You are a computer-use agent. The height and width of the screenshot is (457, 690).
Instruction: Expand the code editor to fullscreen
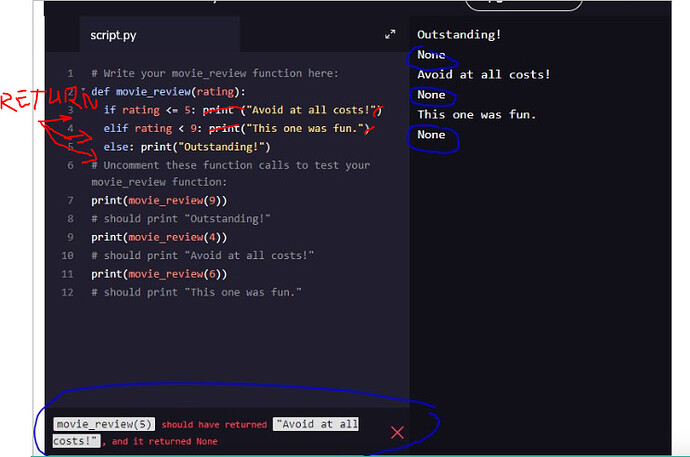coord(390,34)
